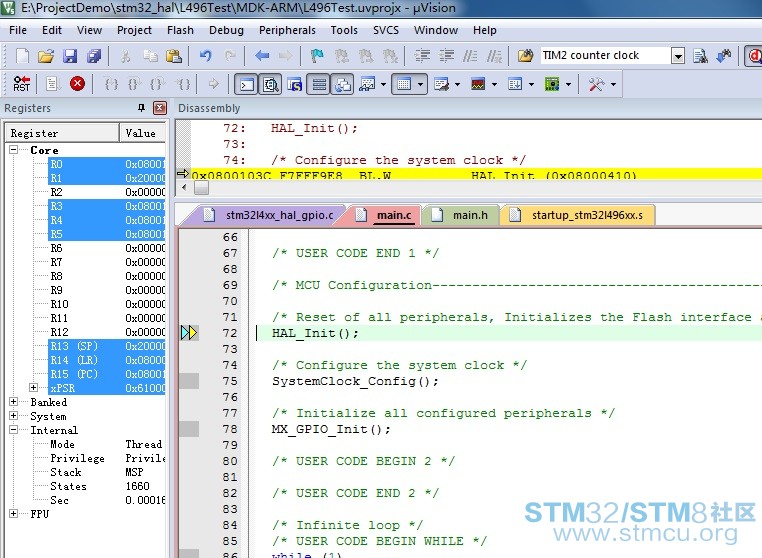Viewport: 762px width, 558px height.
Task: Navigate forwards with the grey arrow
Action: coord(286,56)
